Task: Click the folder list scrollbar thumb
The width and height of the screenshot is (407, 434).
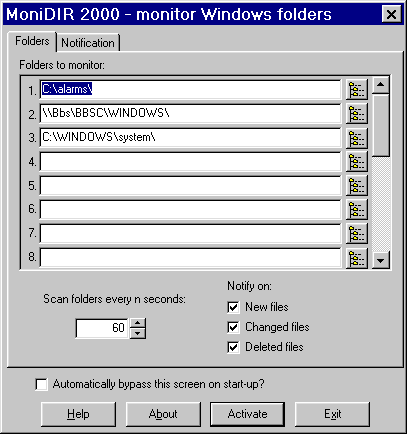Action: pos(380,125)
